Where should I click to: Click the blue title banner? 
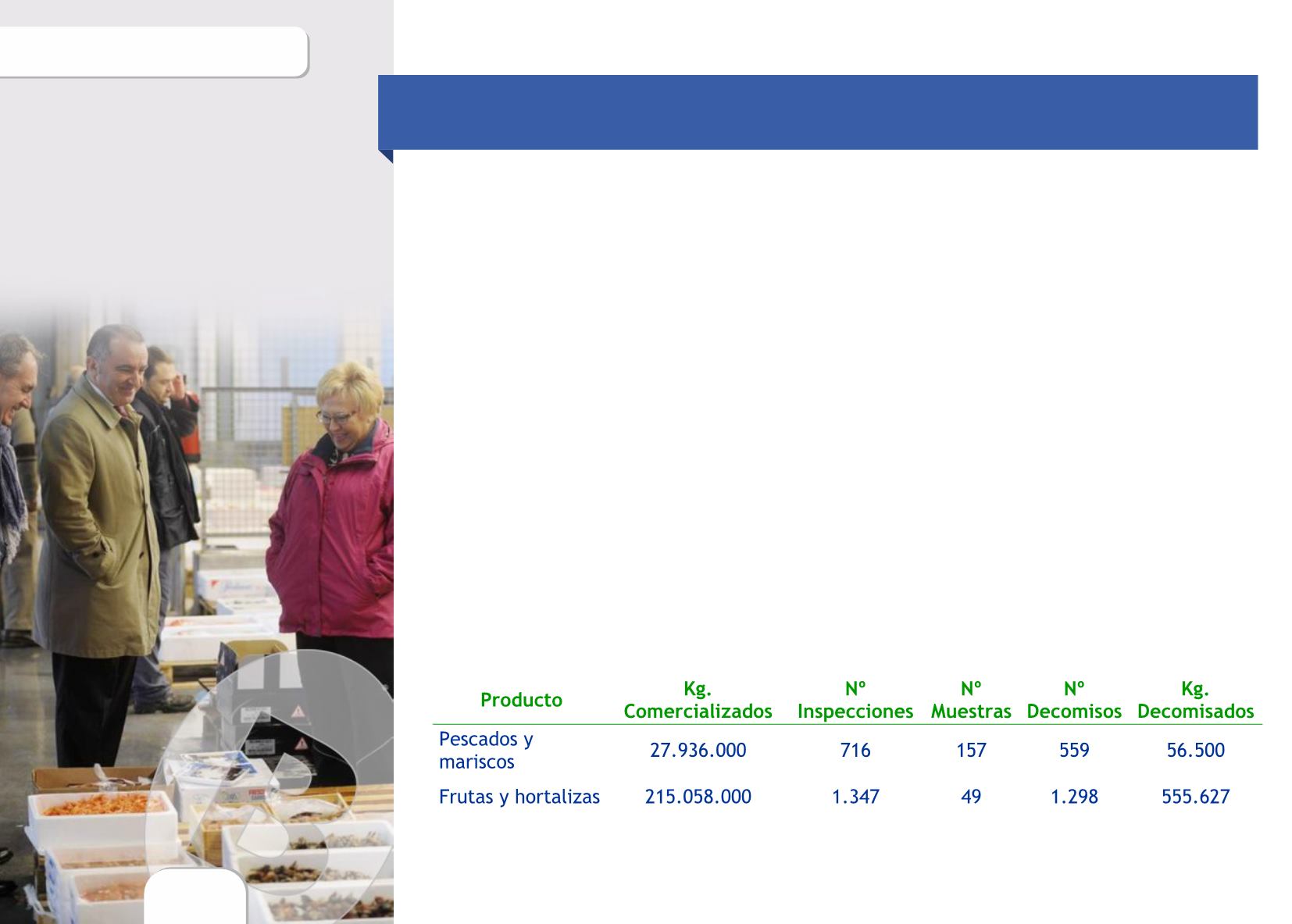pos(818,112)
